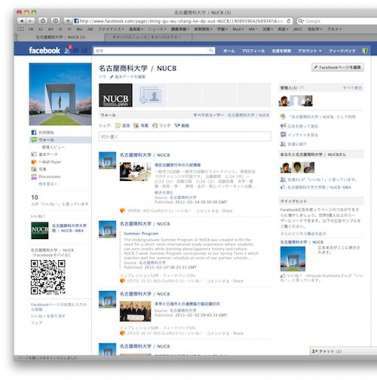Click the suggest to friends icon

click(x=283, y=144)
